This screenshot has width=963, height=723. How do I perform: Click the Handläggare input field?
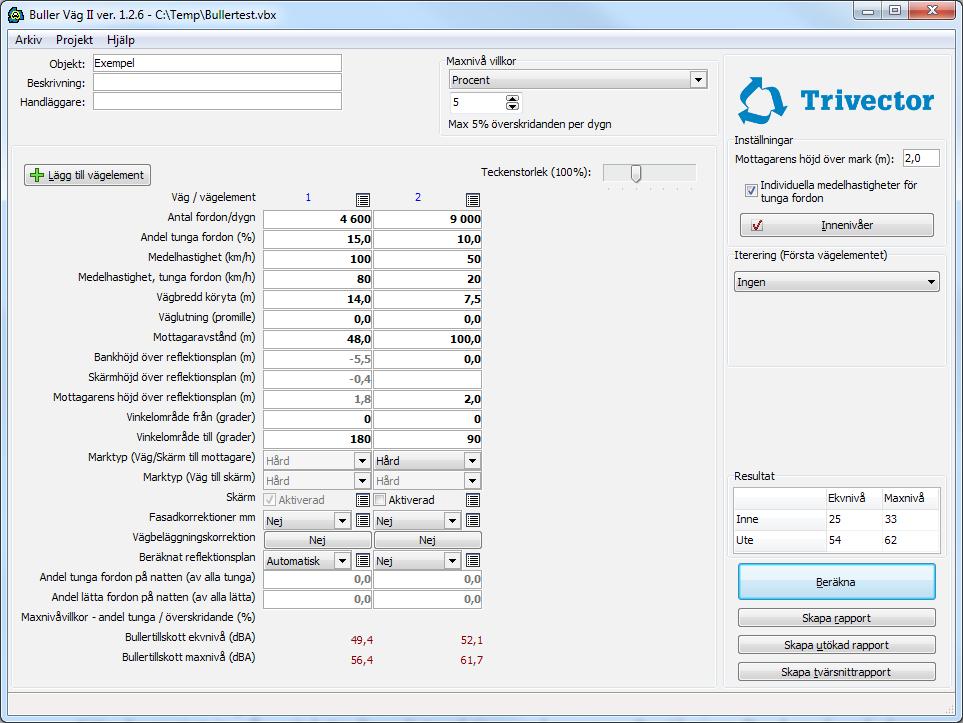pos(217,101)
